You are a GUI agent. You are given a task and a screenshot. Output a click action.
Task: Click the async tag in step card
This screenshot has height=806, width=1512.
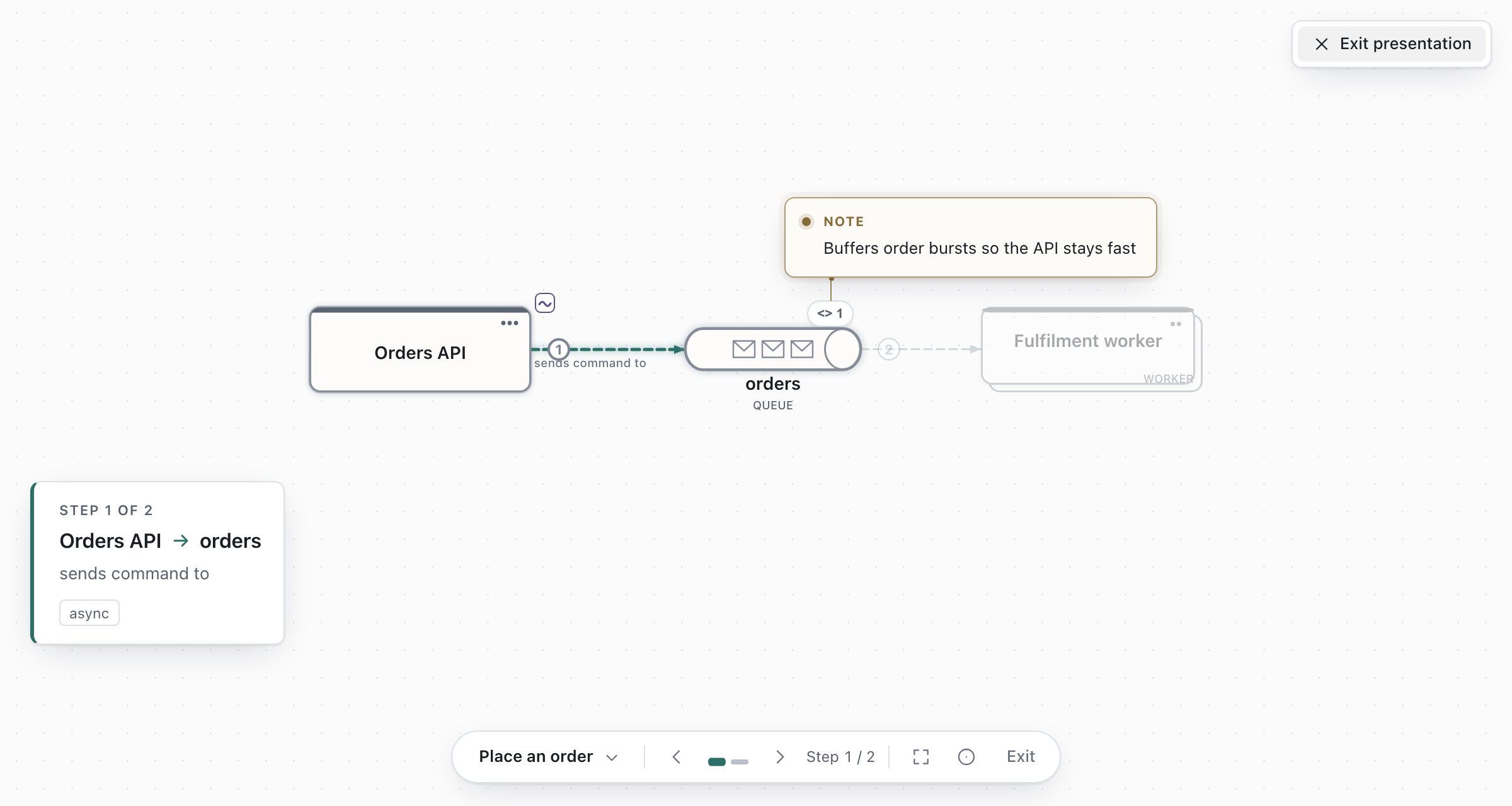click(89, 613)
